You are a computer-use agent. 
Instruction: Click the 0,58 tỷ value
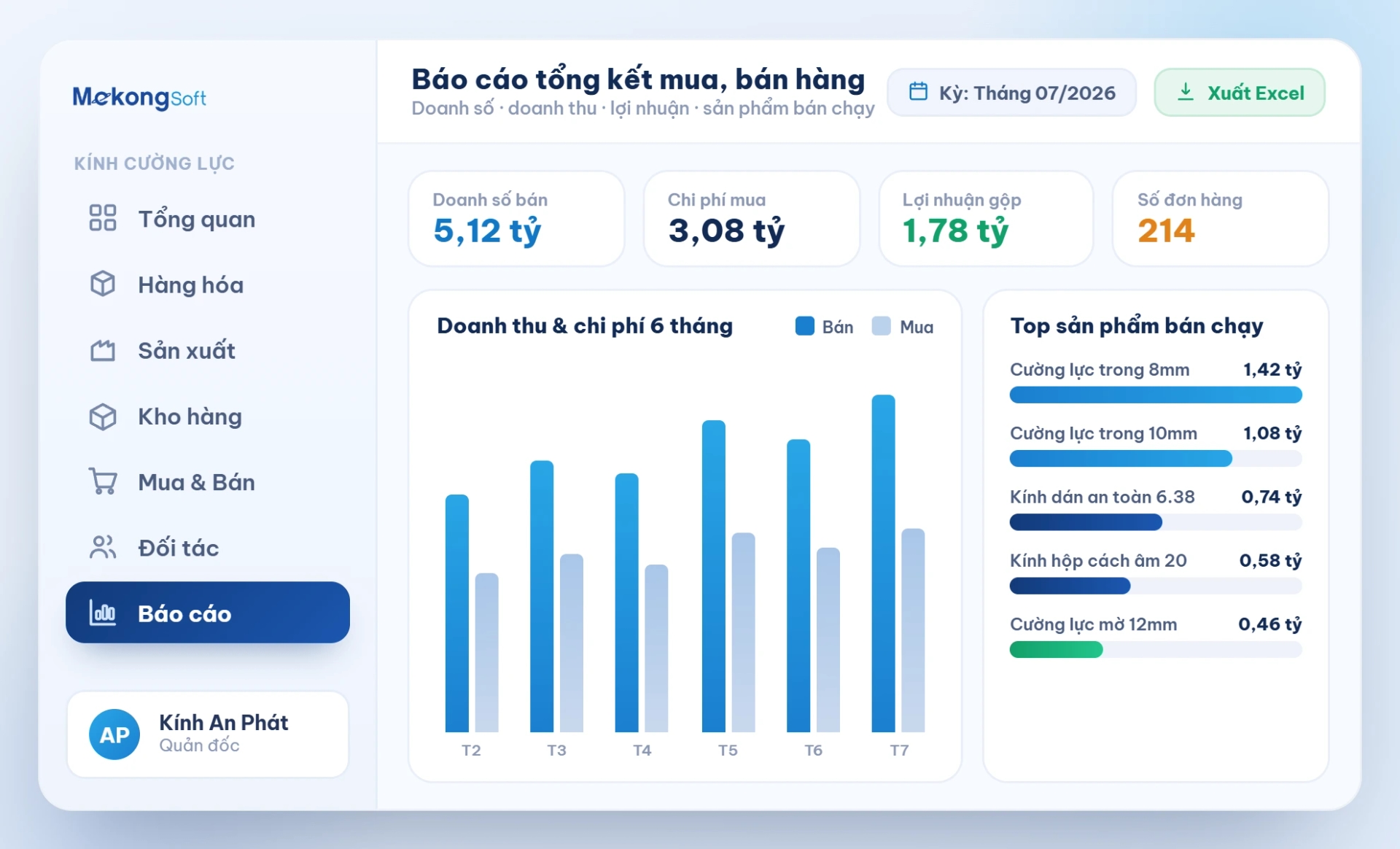click(1271, 560)
